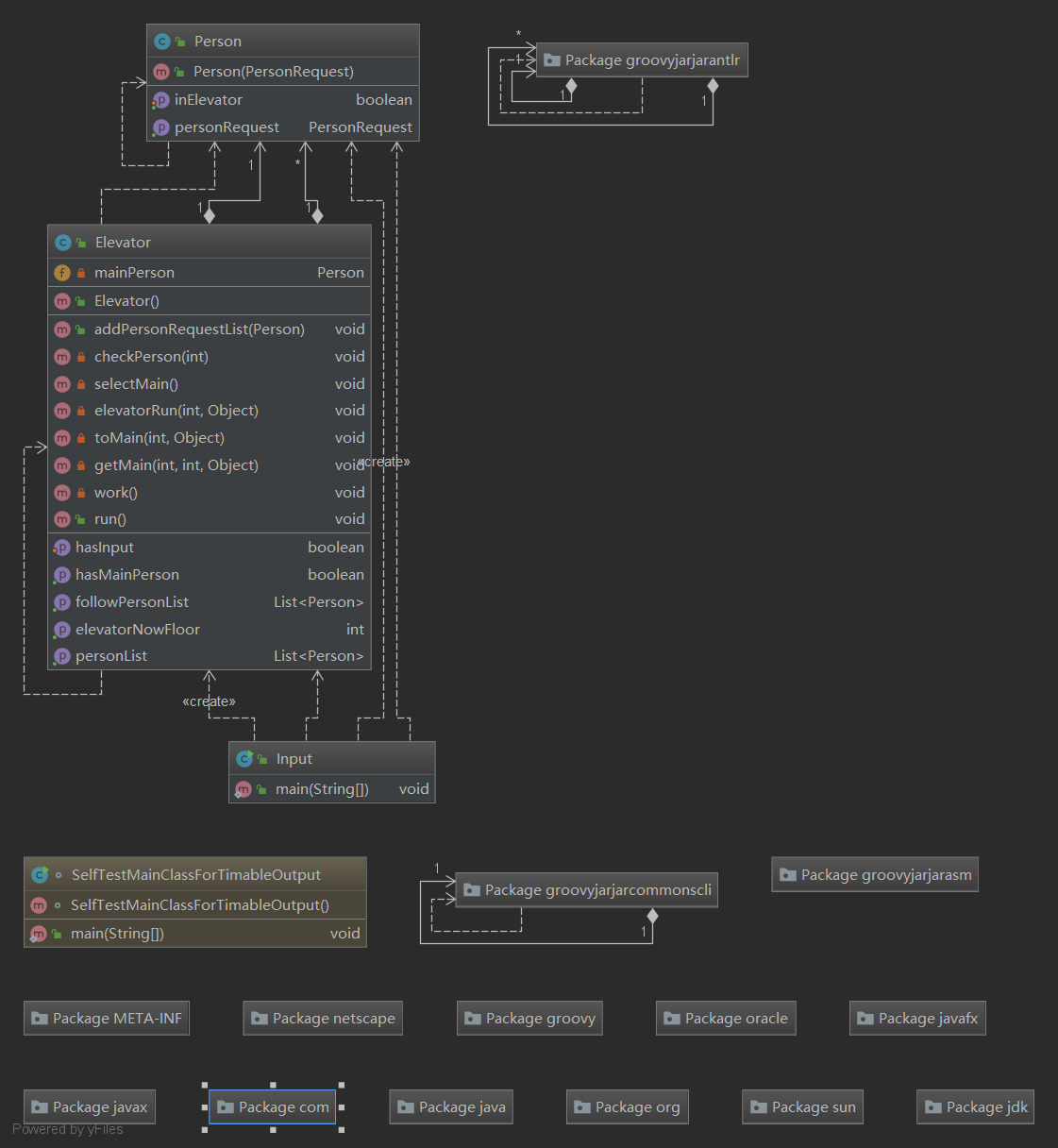Click the folder icon of Package META-INF
Screen dimensions: 1058x1148
point(40,1019)
